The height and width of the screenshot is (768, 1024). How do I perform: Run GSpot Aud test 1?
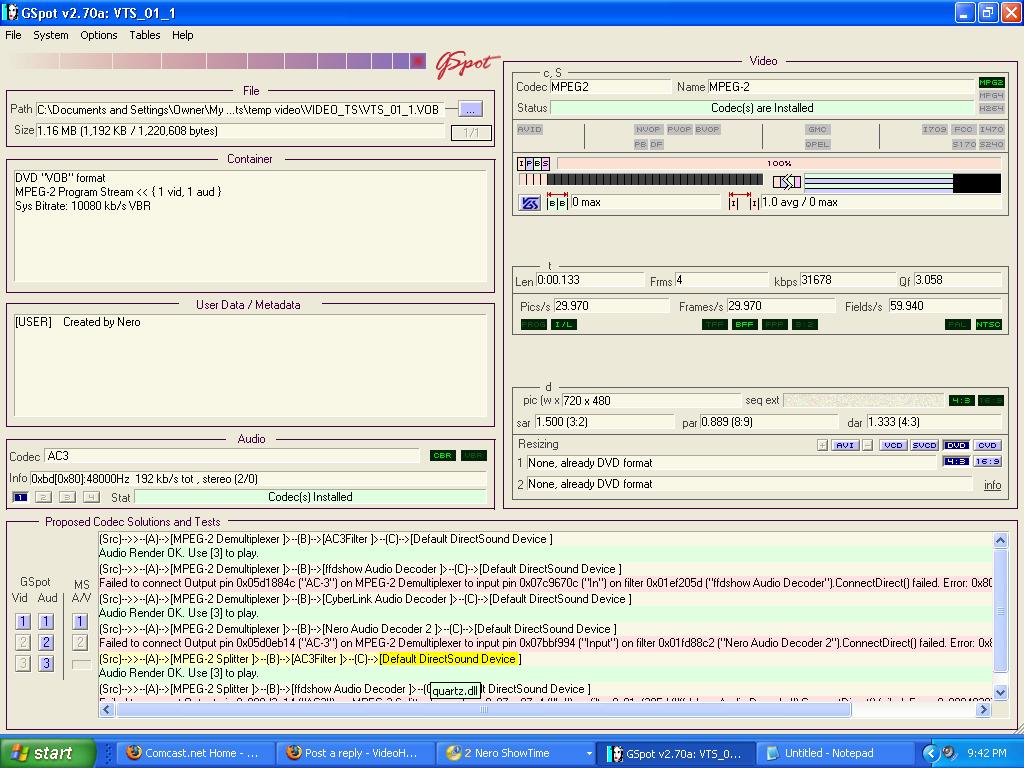[46, 622]
